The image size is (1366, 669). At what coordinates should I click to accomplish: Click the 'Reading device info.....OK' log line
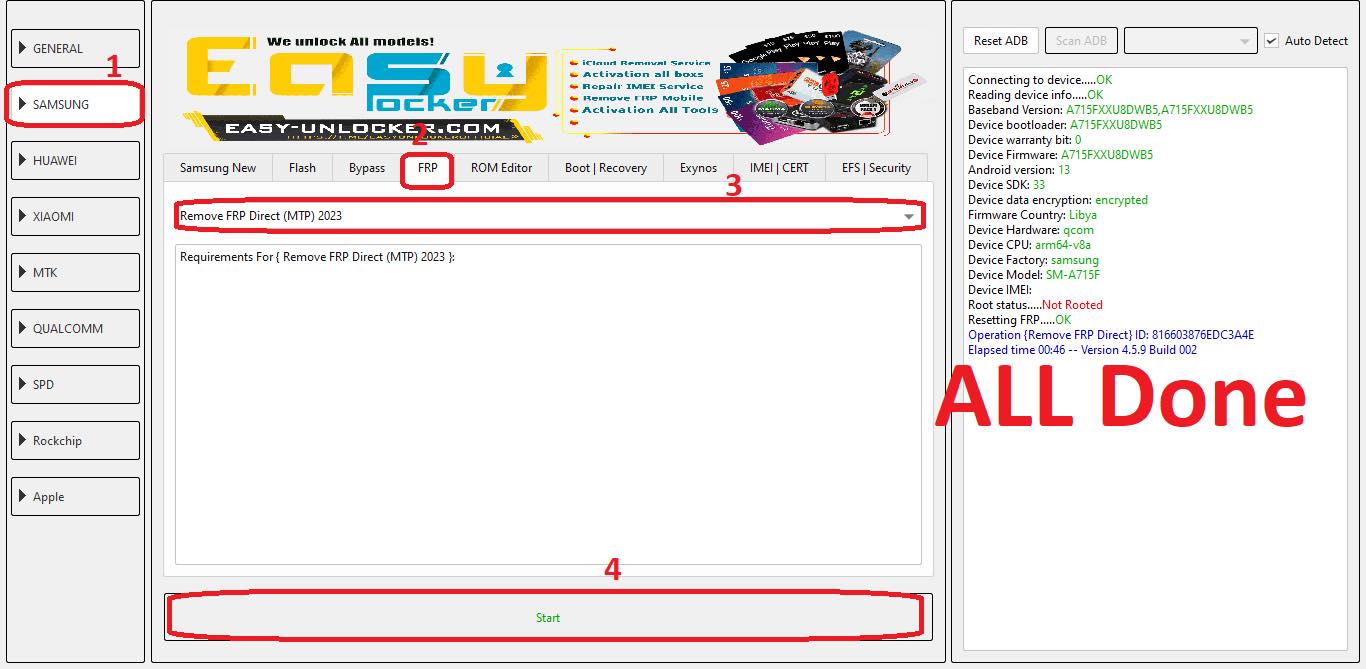tap(1036, 95)
